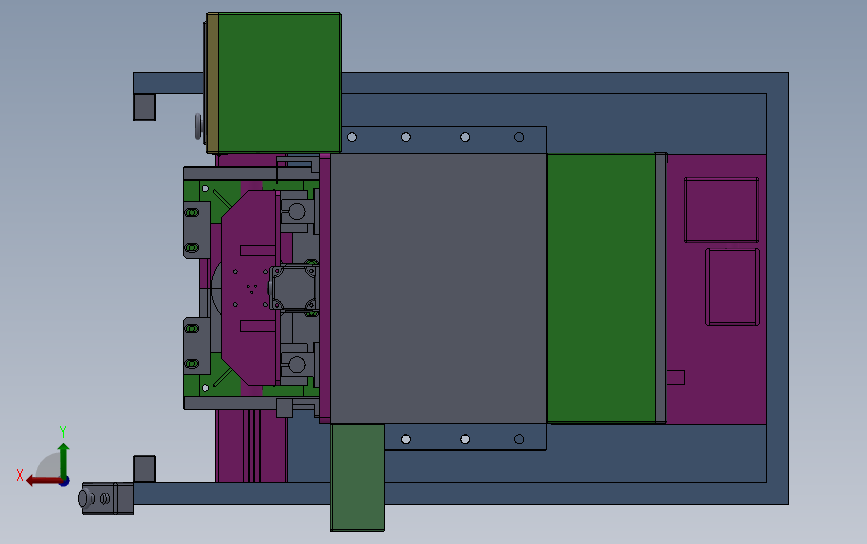Select the lower gray bracket with two bolts
The height and width of the screenshot is (544, 867).
(x=197, y=346)
